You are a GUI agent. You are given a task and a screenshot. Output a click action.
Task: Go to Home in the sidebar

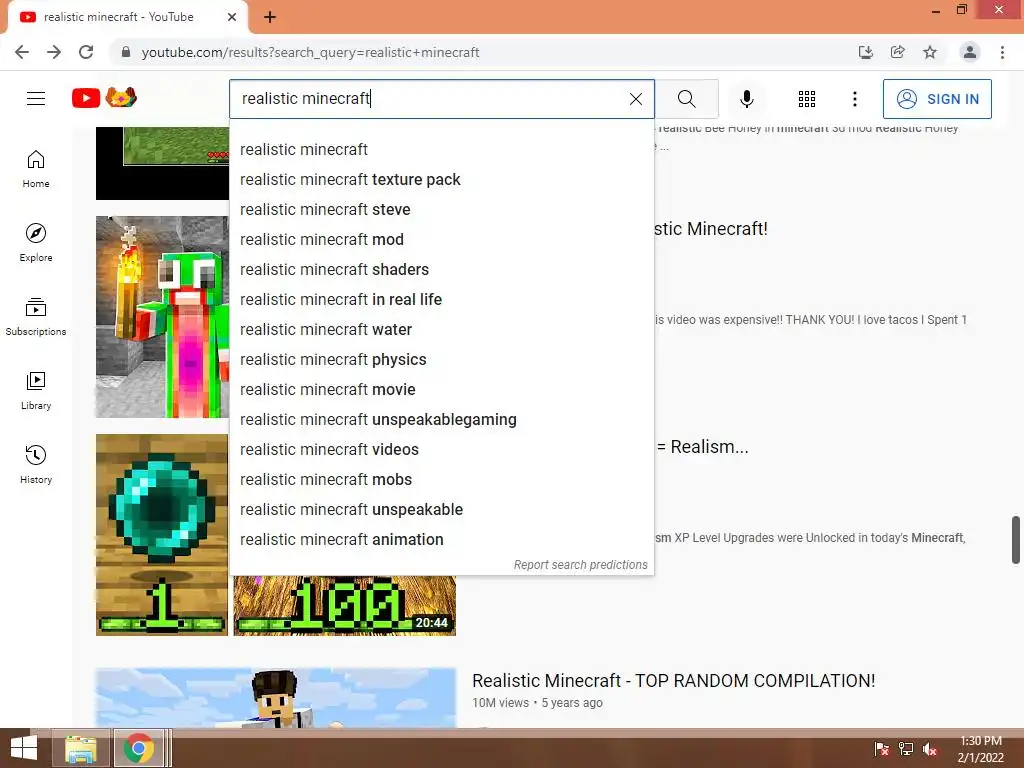(x=36, y=169)
